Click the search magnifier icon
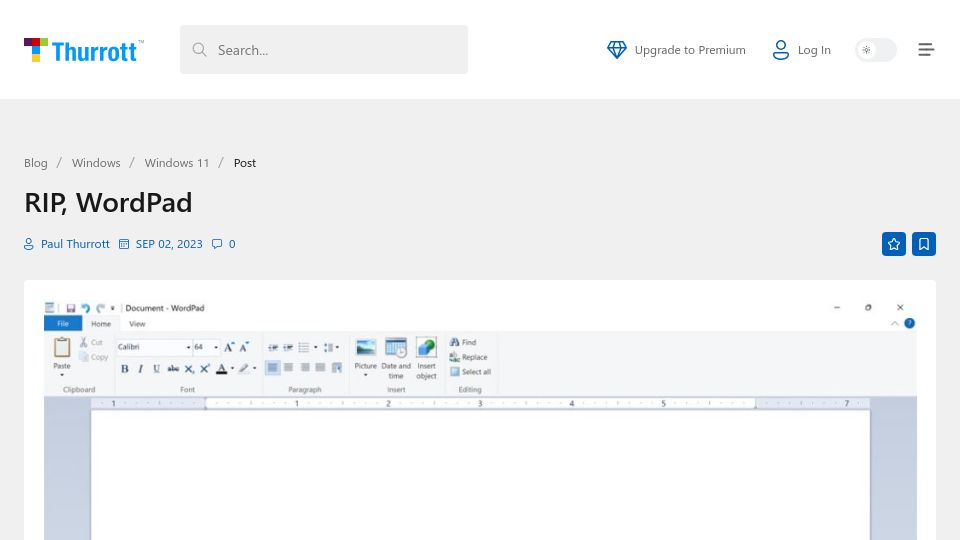 [199, 50]
